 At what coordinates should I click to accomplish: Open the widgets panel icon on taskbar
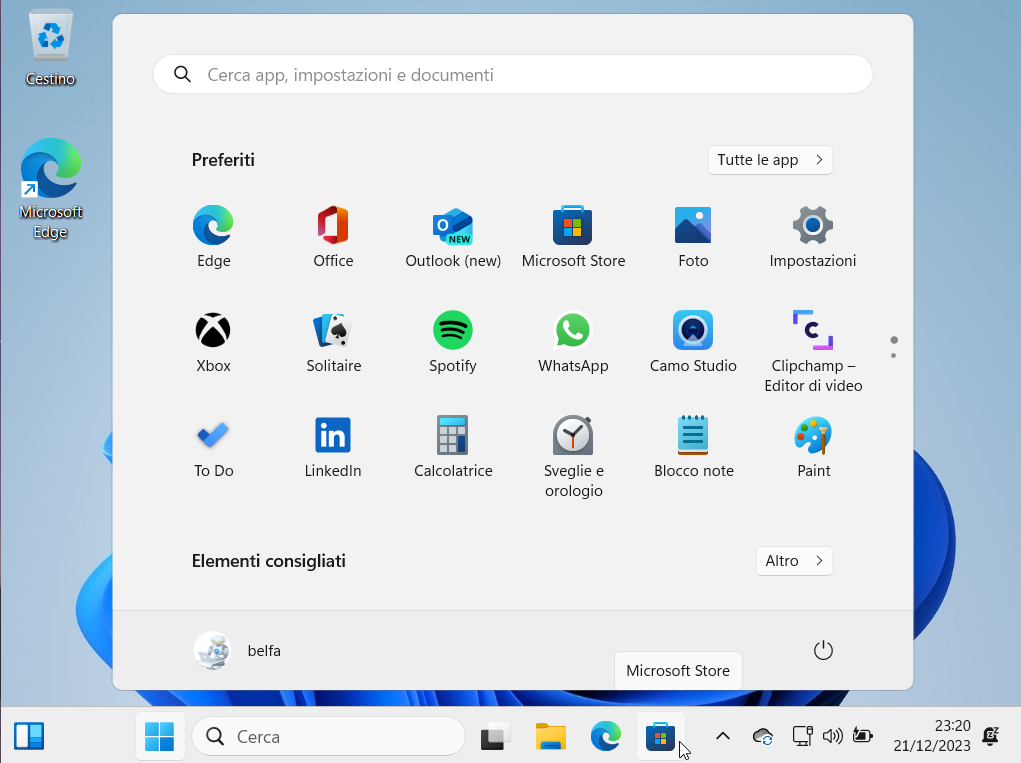click(29, 736)
